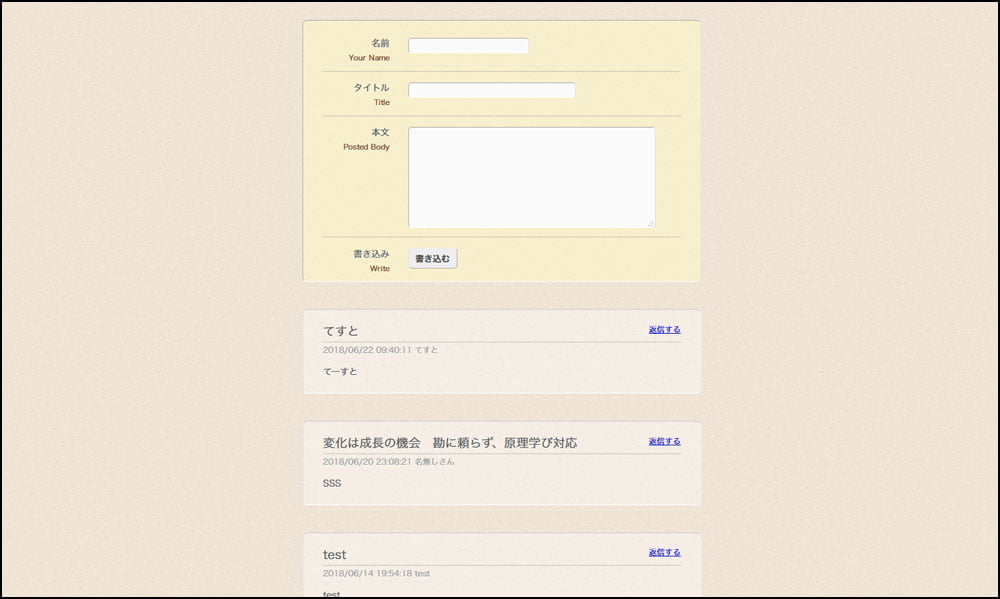Image resolution: width=1000 pixels, height=599 pixels.
Task: Click the 2018/06/14 19:54:18 timestamp
Action: pos(367,573)
